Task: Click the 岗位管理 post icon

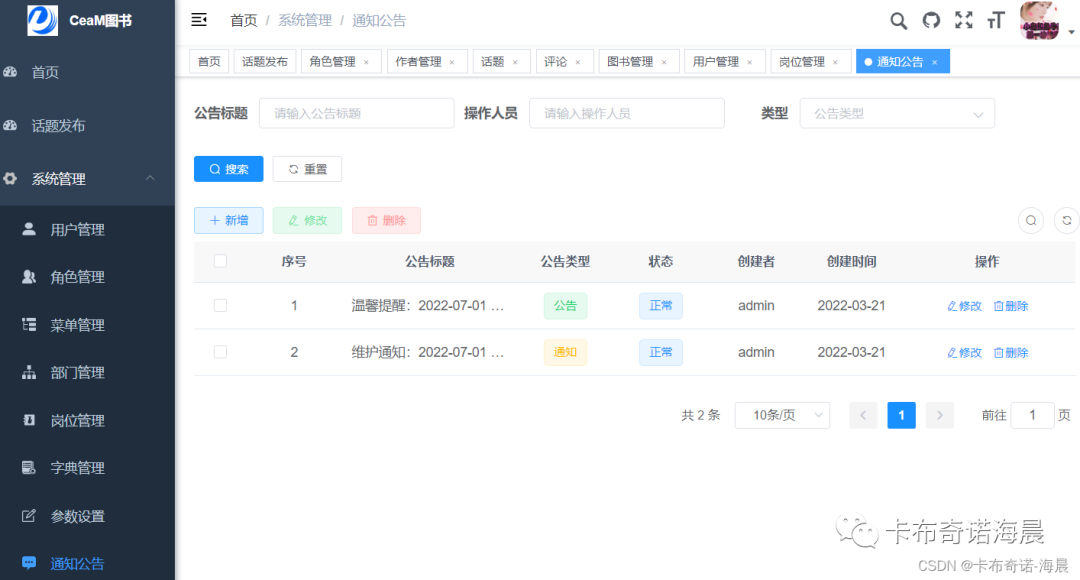Action: (29, 420)
